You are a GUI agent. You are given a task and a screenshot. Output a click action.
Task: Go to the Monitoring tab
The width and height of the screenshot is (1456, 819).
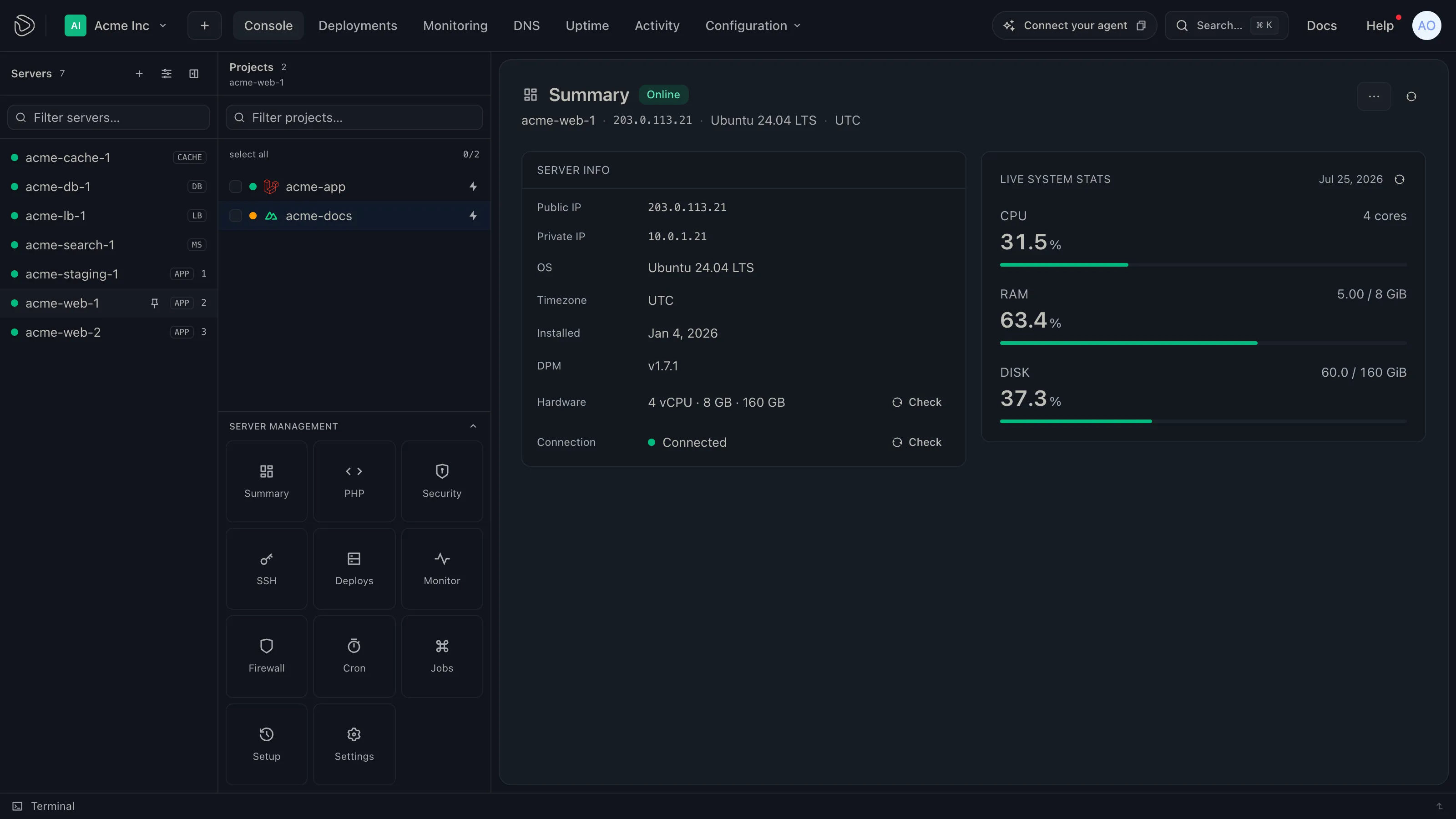(455, 25)
